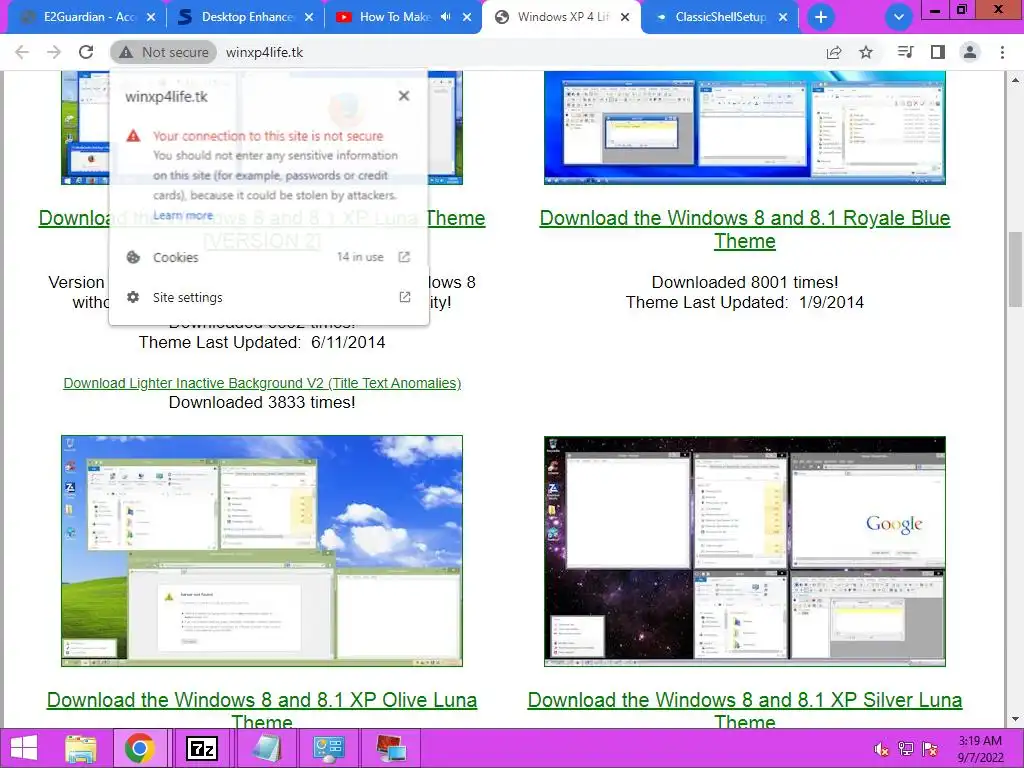1024x768 pixels.
Task: Click the cookie icon in the popup
Action: pos(133,257)
